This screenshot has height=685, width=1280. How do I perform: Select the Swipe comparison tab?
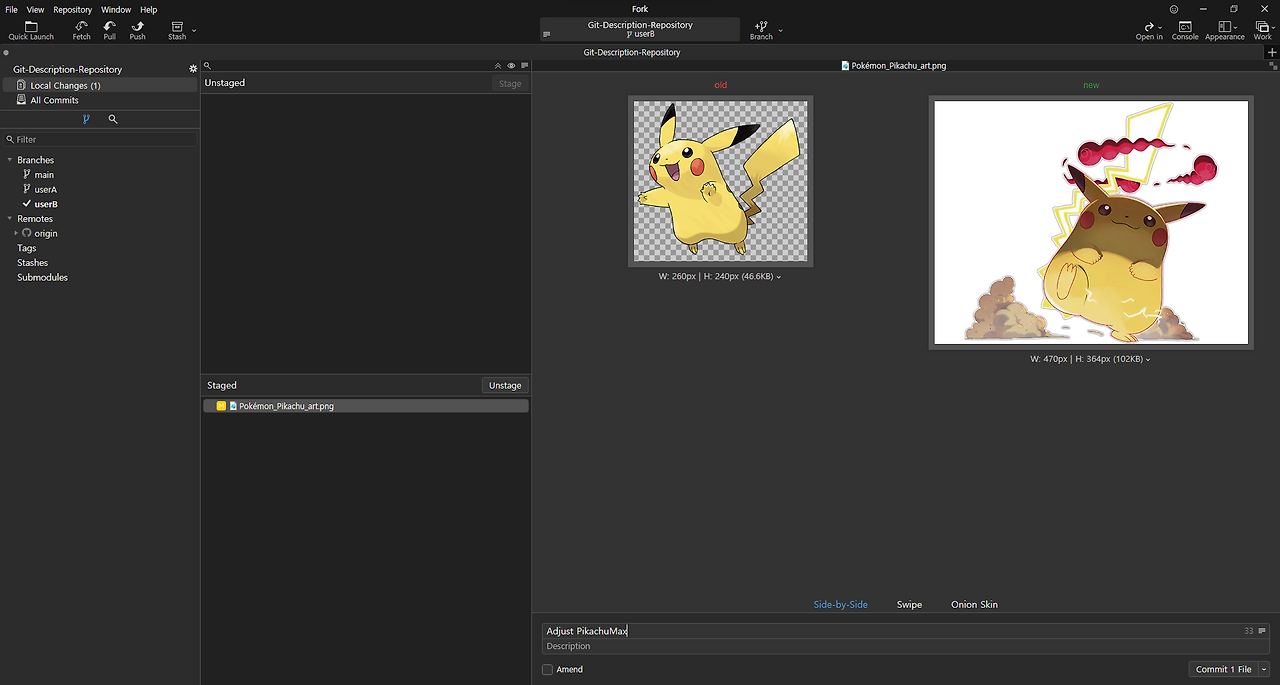coord(909,605)
